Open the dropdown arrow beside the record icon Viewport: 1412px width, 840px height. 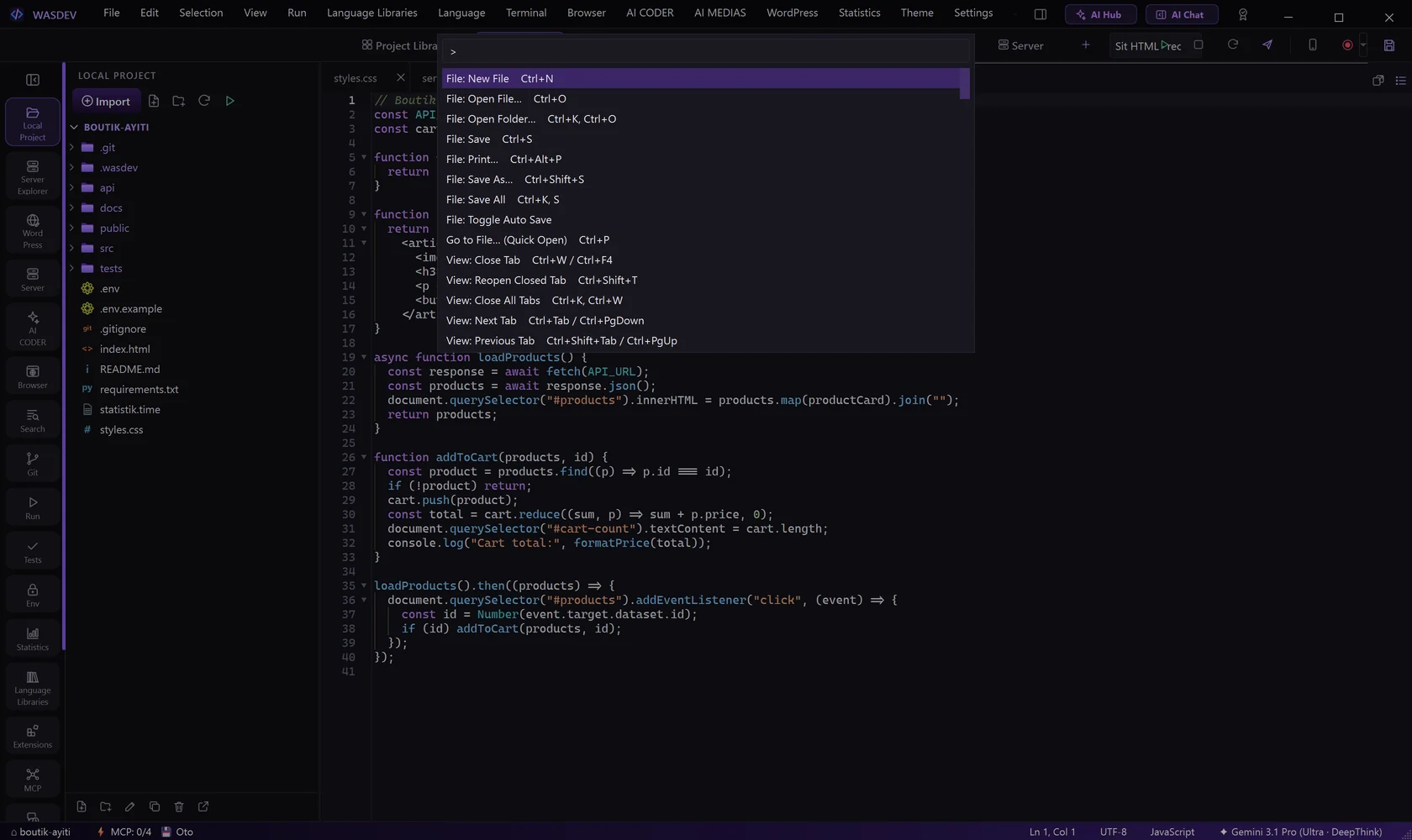tap(1363, 45)
